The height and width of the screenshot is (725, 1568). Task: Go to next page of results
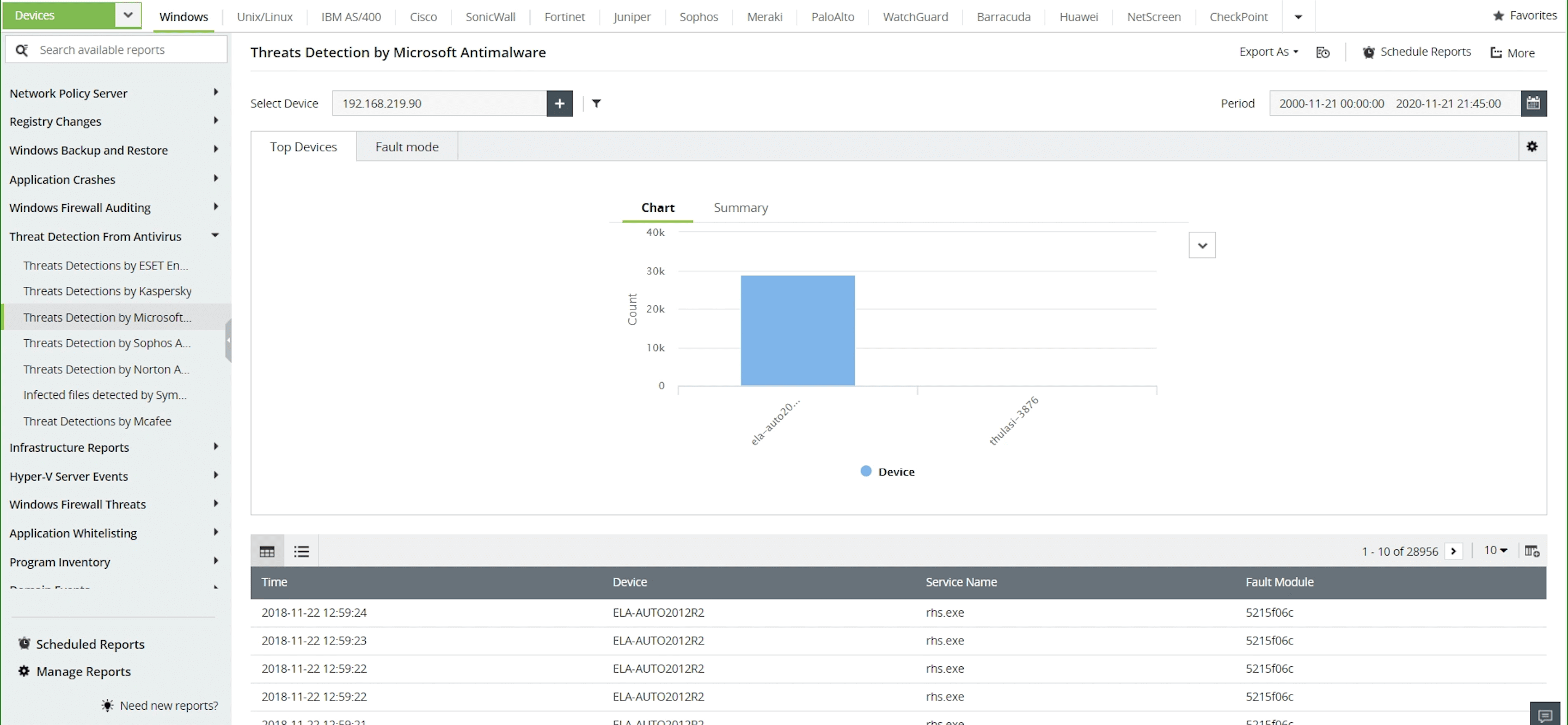(x=1454, y=551)
